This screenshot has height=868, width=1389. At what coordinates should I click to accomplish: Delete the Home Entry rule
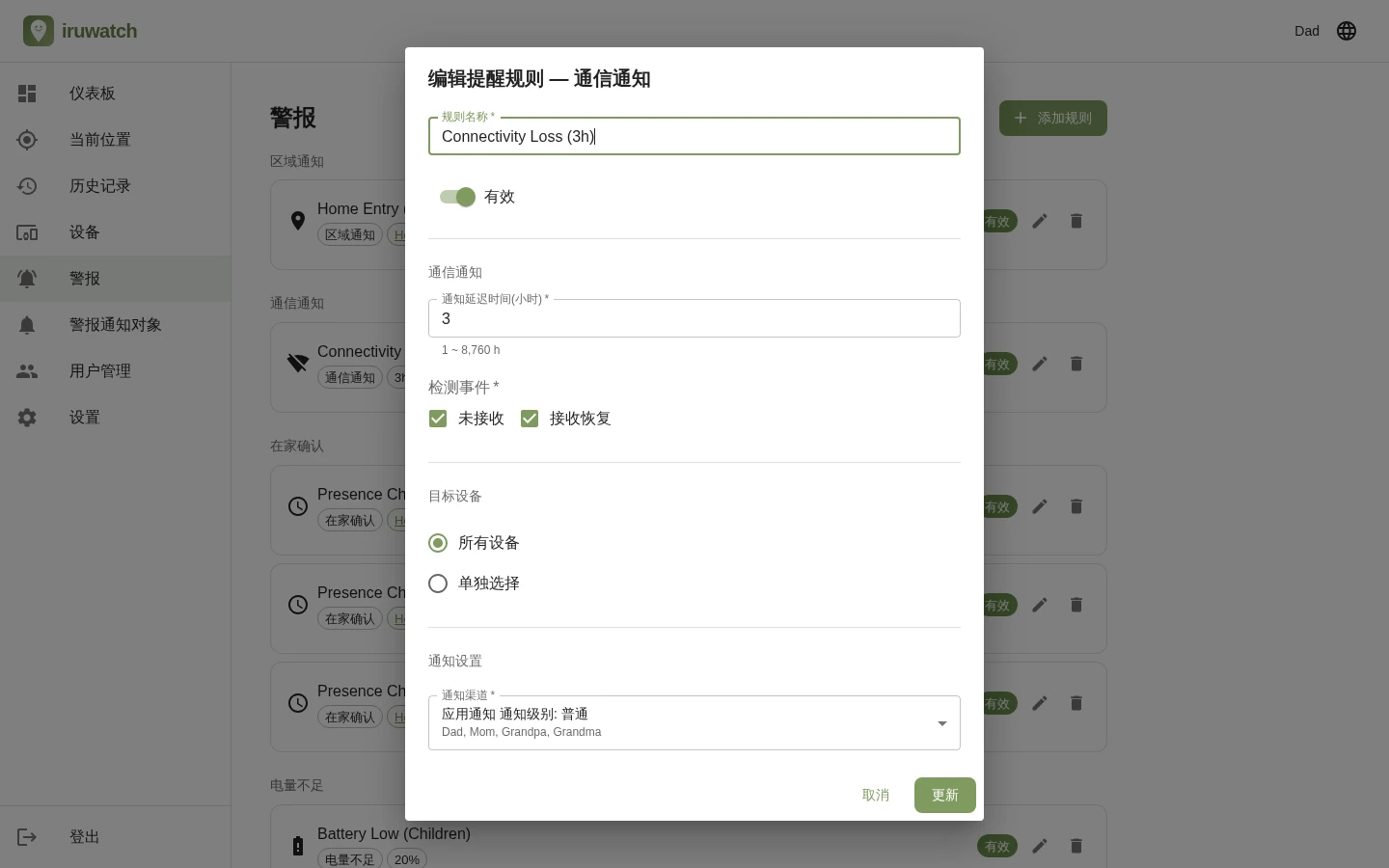point(1076,221)
